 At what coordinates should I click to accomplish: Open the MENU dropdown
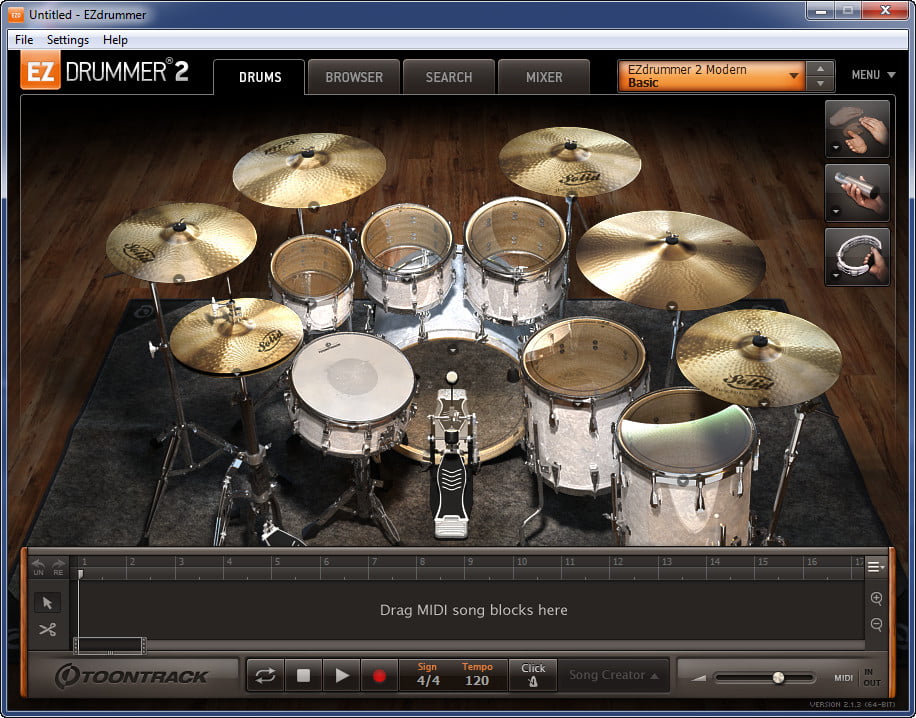click(x=873, y=75)
